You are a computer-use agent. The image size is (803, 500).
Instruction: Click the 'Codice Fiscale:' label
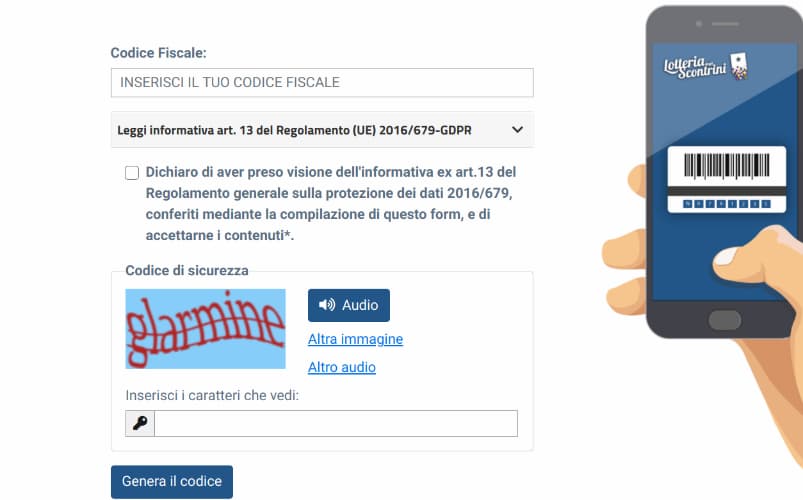(158, 53)
